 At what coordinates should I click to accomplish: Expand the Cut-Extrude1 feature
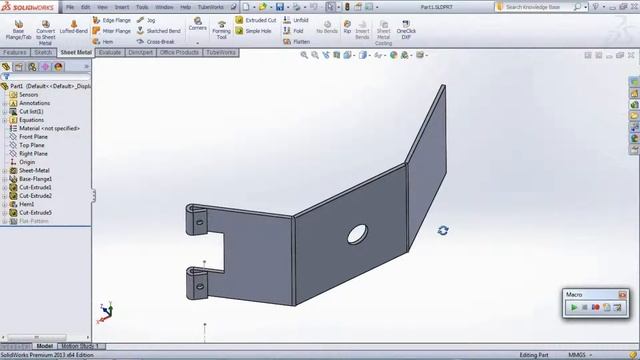pyautogui.click(x=4, y=187)
